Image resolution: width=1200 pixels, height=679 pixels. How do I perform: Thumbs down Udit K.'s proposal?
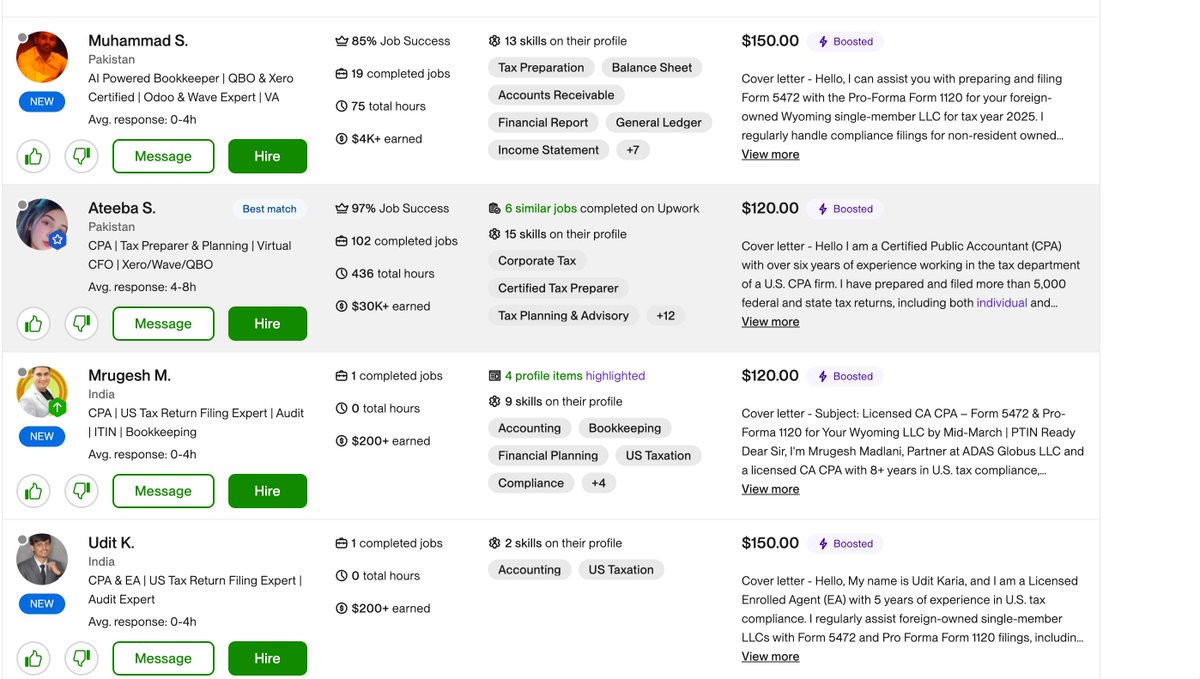(82, 658)
